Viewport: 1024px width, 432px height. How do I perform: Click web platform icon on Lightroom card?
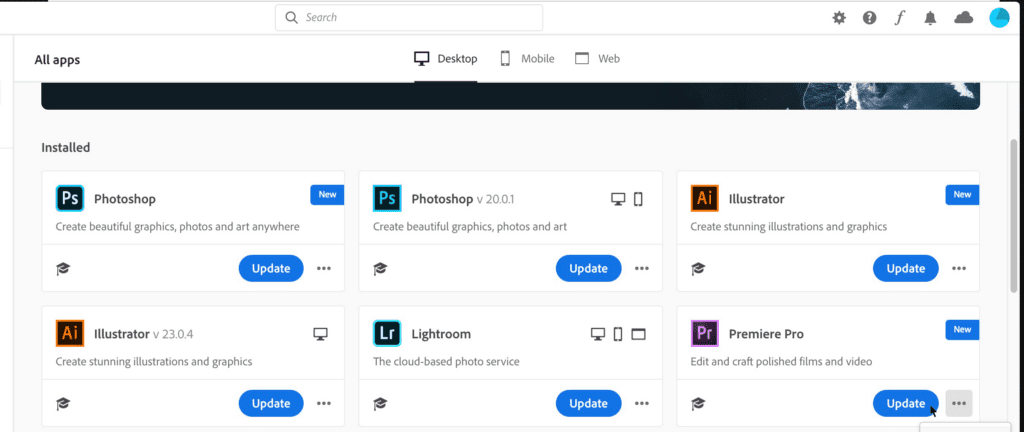(x=638, y=334)
